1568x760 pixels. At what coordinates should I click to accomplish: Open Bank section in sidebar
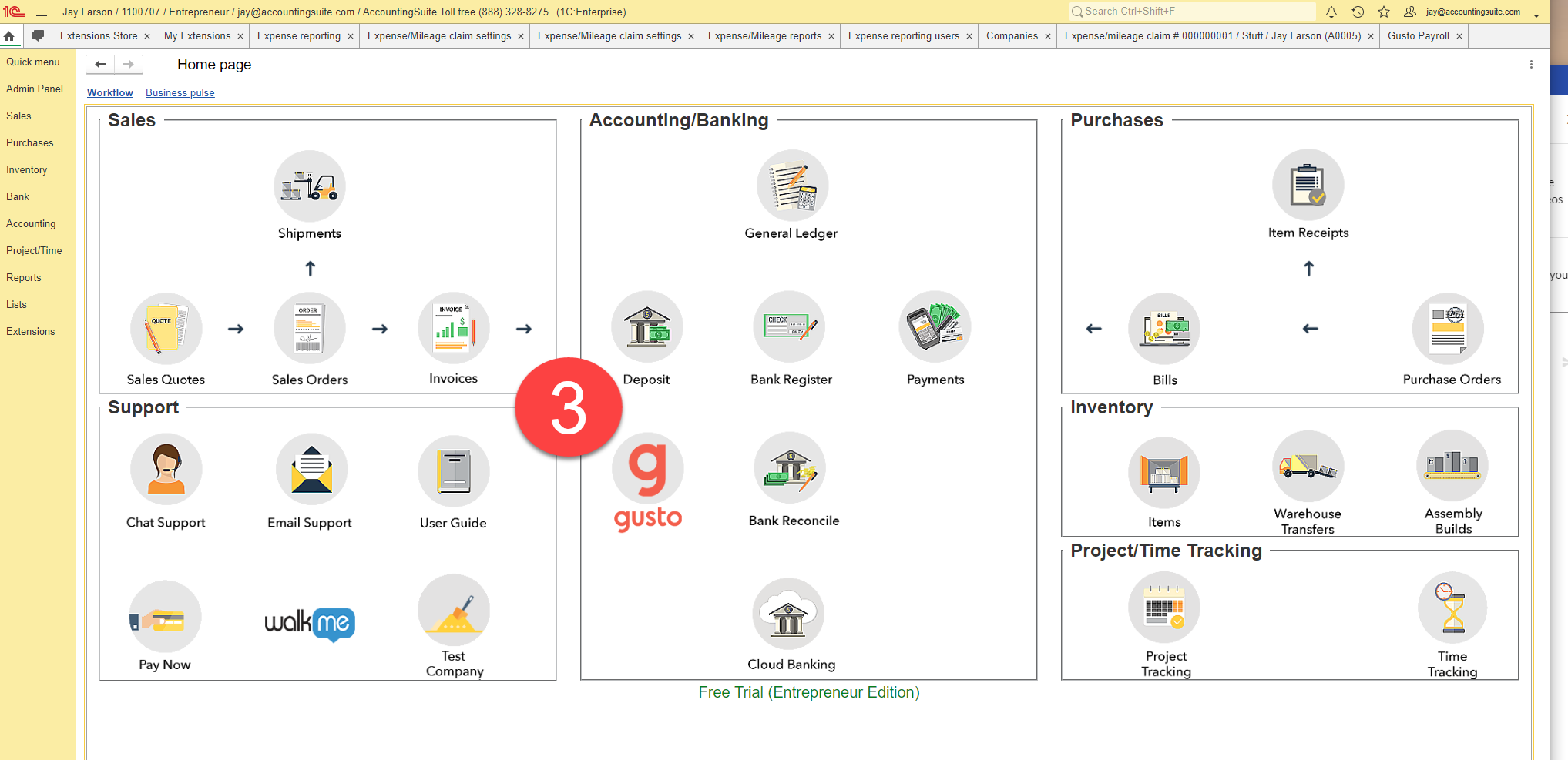tap(18, 196)
